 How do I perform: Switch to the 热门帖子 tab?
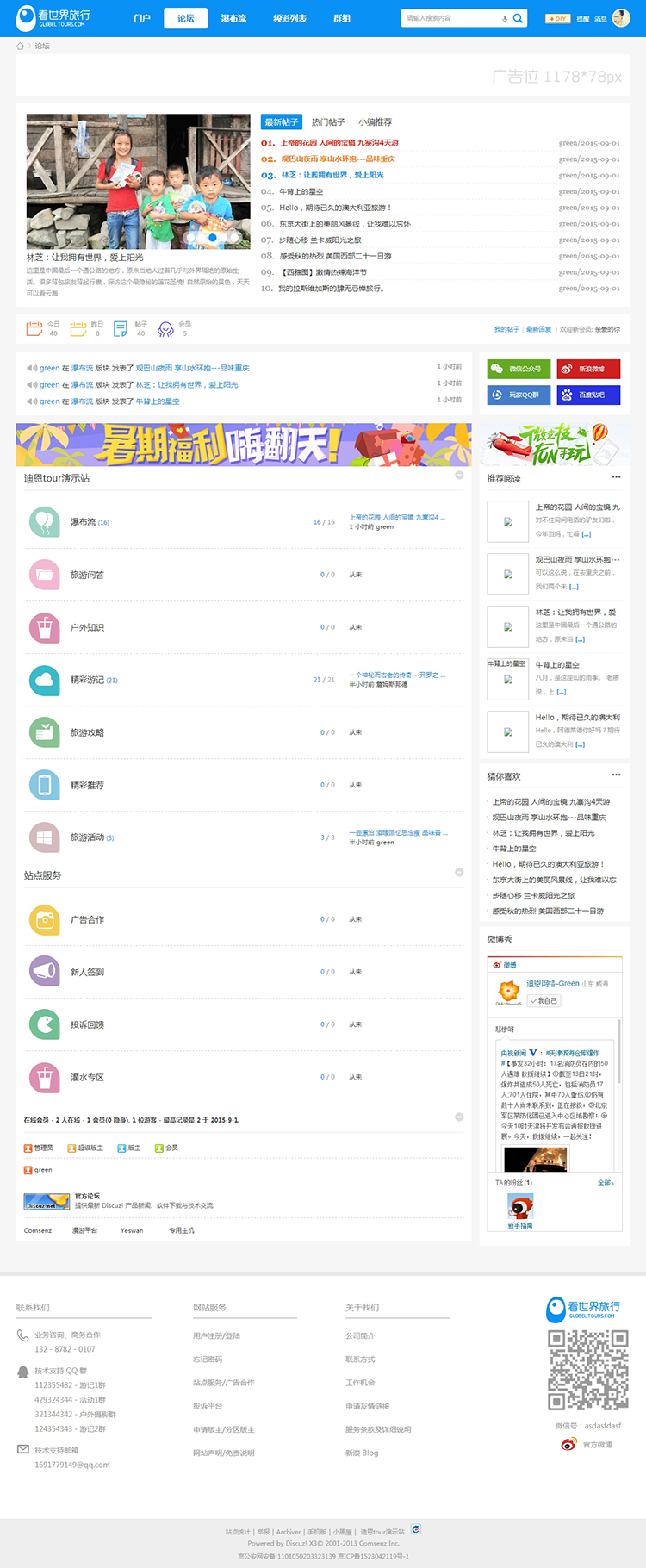pos(328,122)
